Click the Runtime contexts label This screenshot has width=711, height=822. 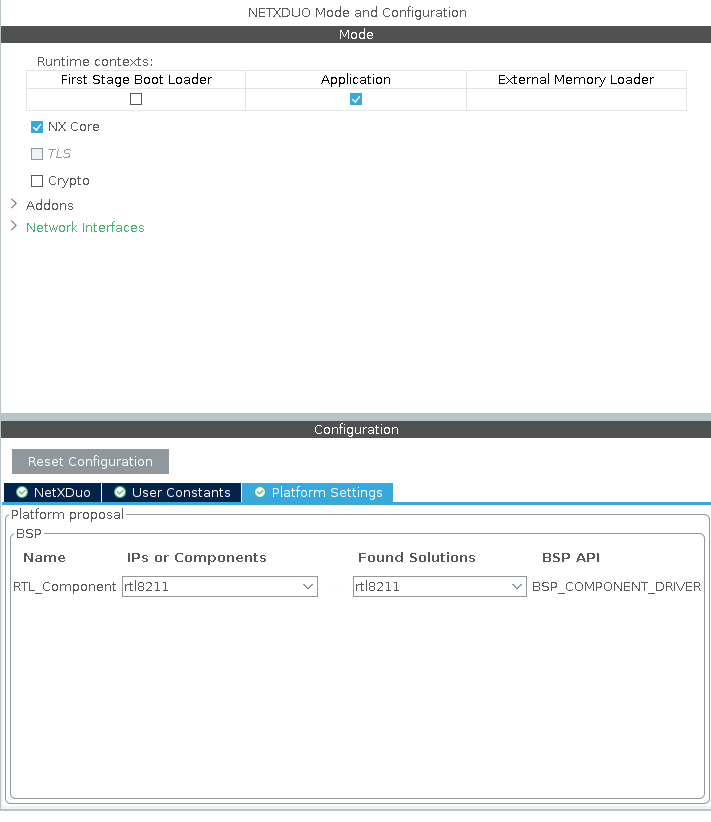click(95, 62)
